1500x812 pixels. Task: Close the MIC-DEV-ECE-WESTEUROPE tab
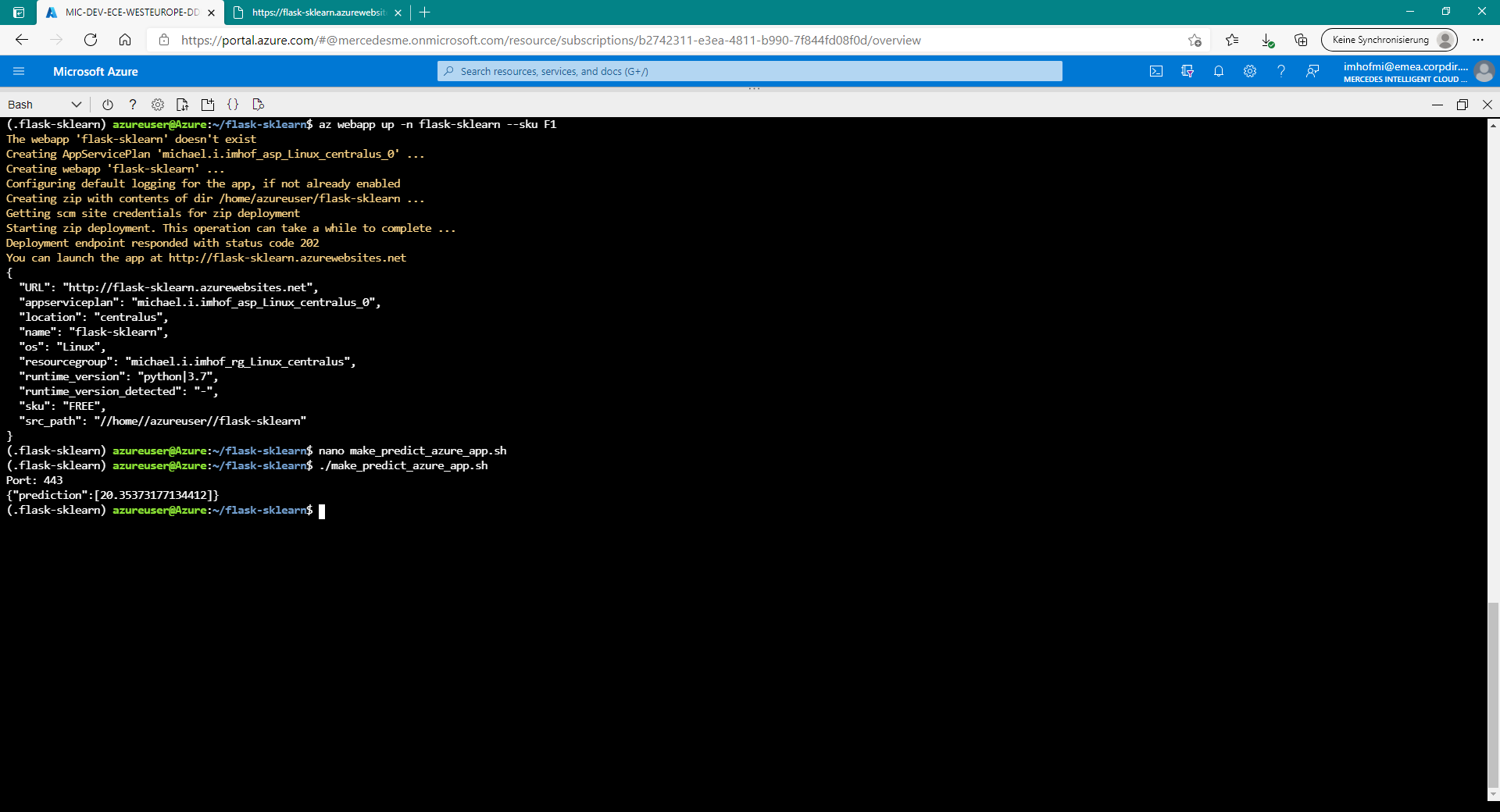(211, 12)
